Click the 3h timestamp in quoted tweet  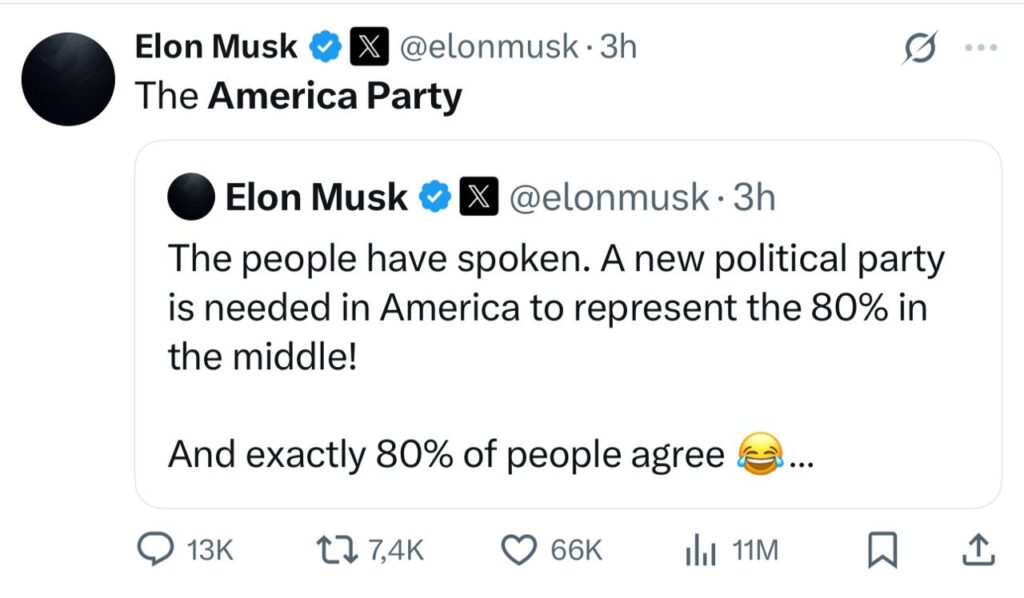754,197
